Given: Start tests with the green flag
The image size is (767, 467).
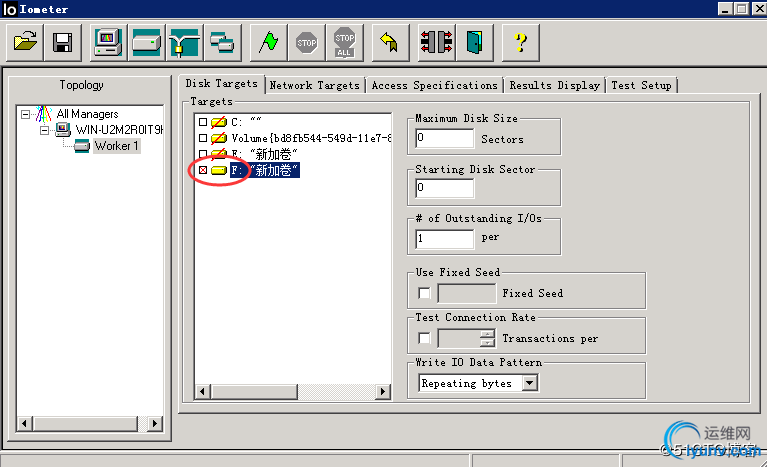Looking at the screenshot, I should click(269, 43).
